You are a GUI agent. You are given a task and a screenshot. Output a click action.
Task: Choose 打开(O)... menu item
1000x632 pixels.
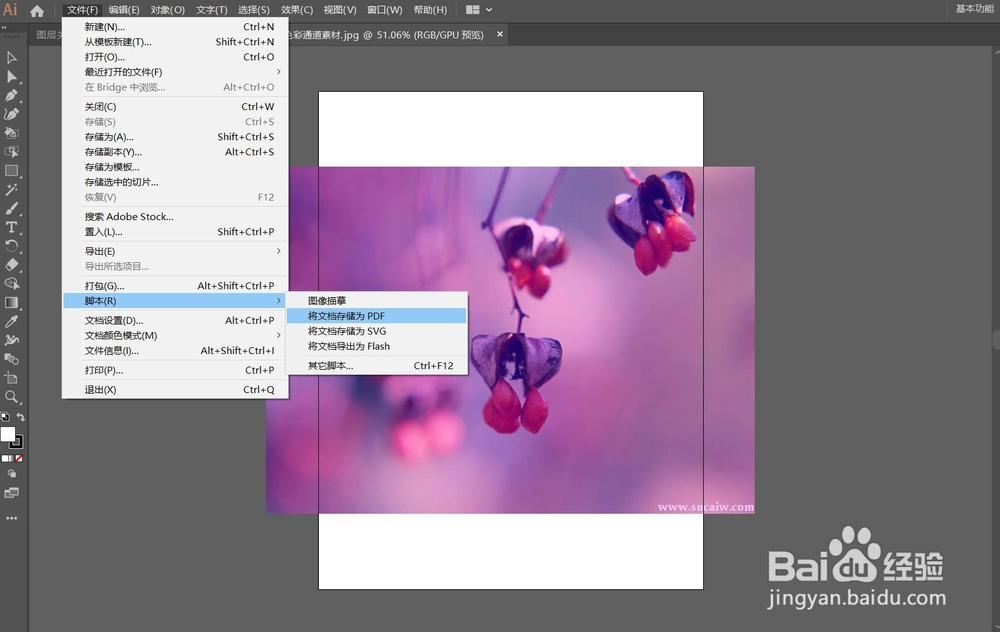175,57
